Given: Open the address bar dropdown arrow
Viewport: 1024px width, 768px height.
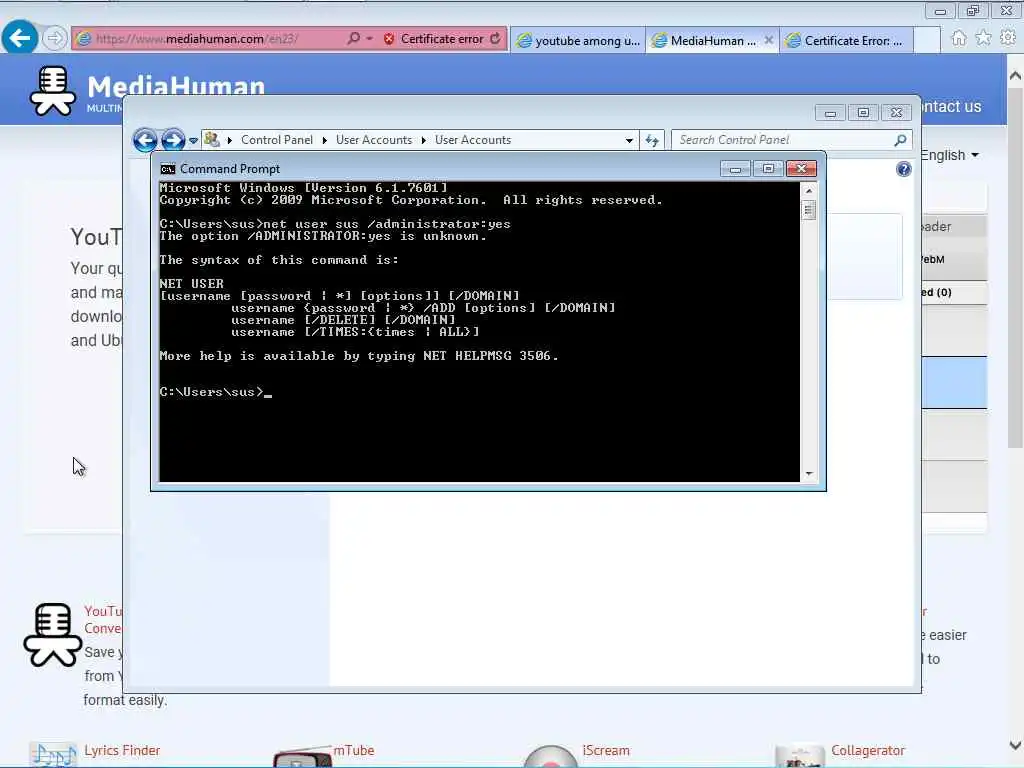Looking at the screenshot, I should tap(370, 39).
